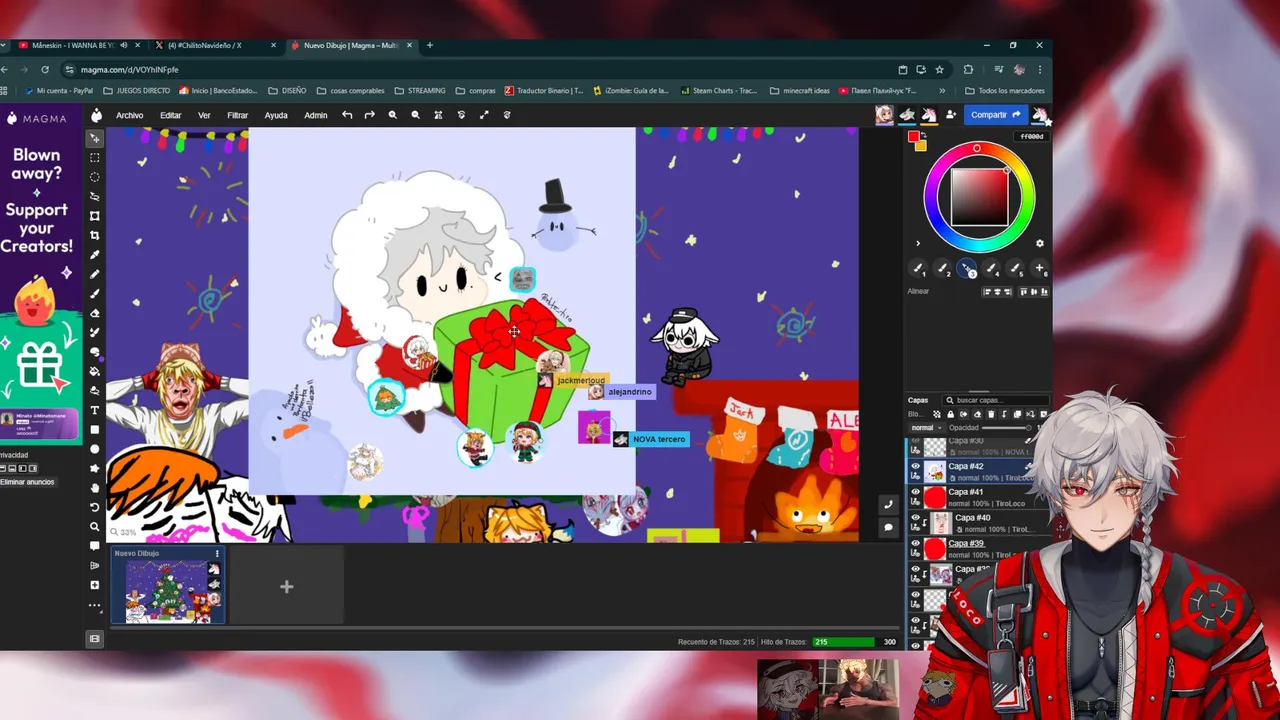Hide layer Capa #41
Image resolution: width=1280 pixels, height=720 pixels.
tap(915, 492)
